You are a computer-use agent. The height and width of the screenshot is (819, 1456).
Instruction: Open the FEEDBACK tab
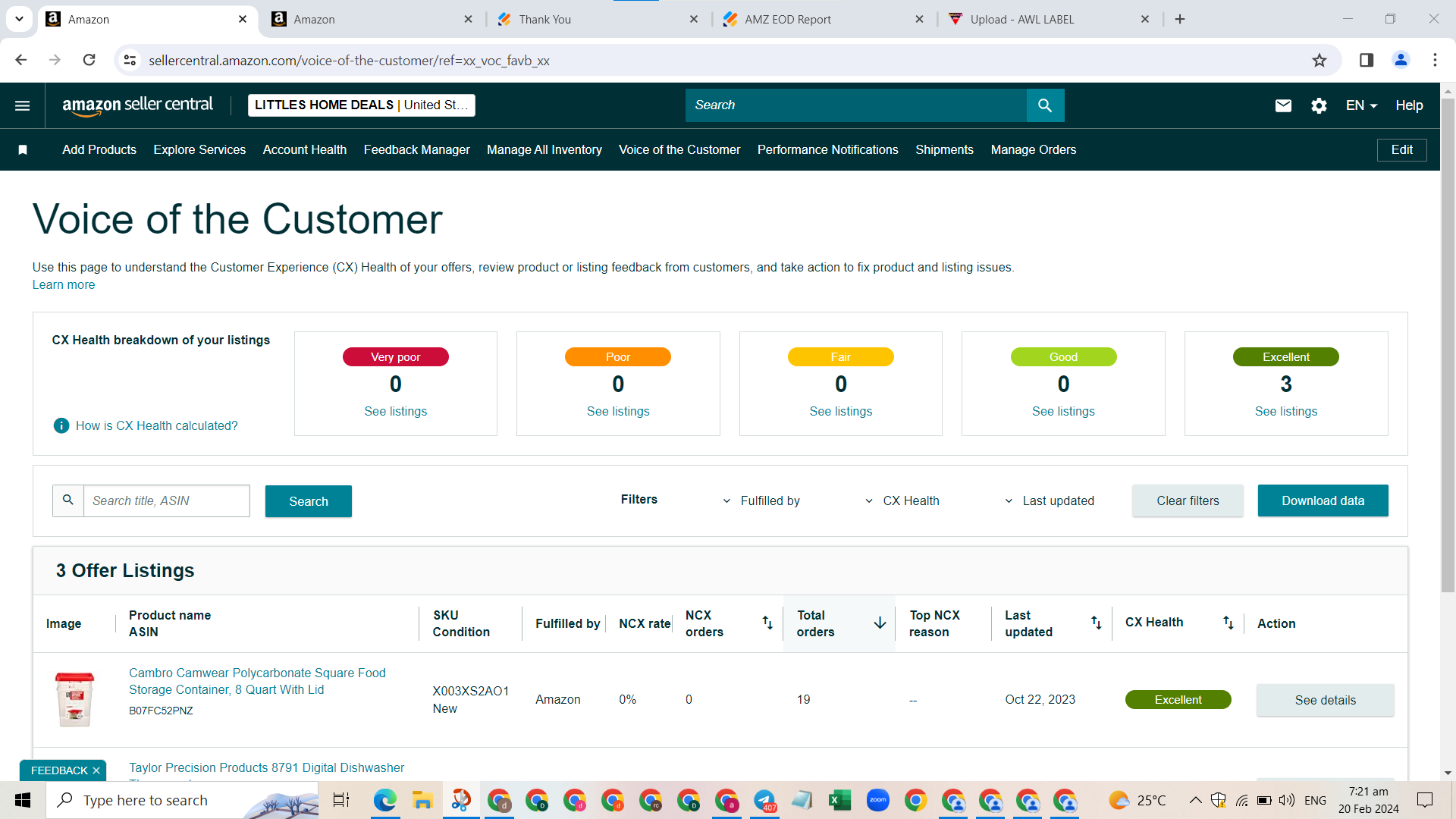59,770
